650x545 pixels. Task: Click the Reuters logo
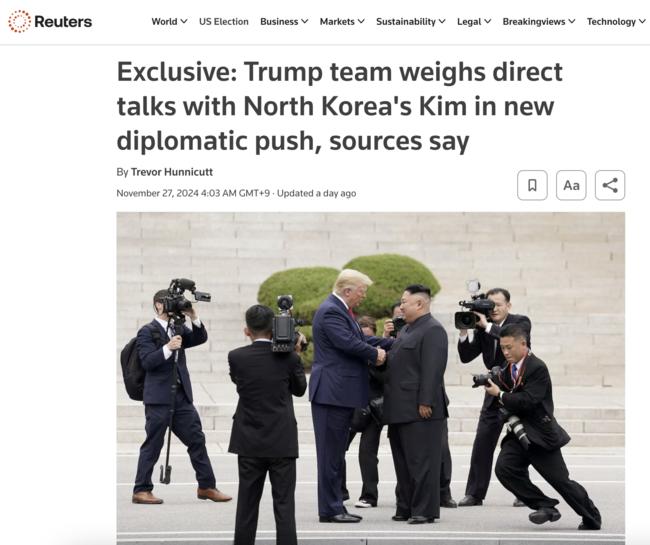pyautogui.click(x=50, y=21)
